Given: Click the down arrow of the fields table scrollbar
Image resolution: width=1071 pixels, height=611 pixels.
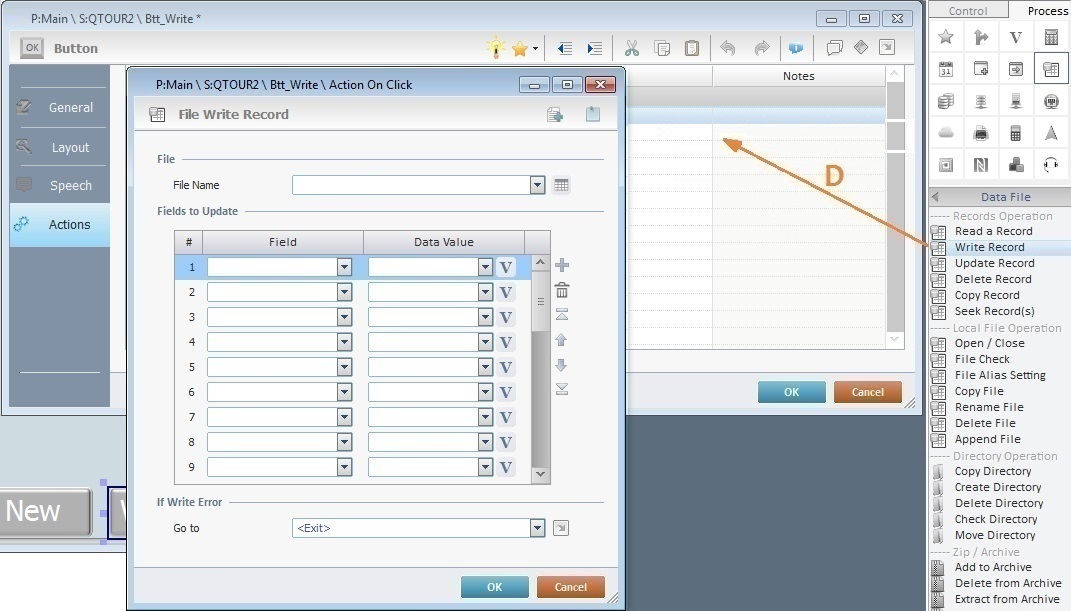Looking at the screenshot, I should click(540, 474).
